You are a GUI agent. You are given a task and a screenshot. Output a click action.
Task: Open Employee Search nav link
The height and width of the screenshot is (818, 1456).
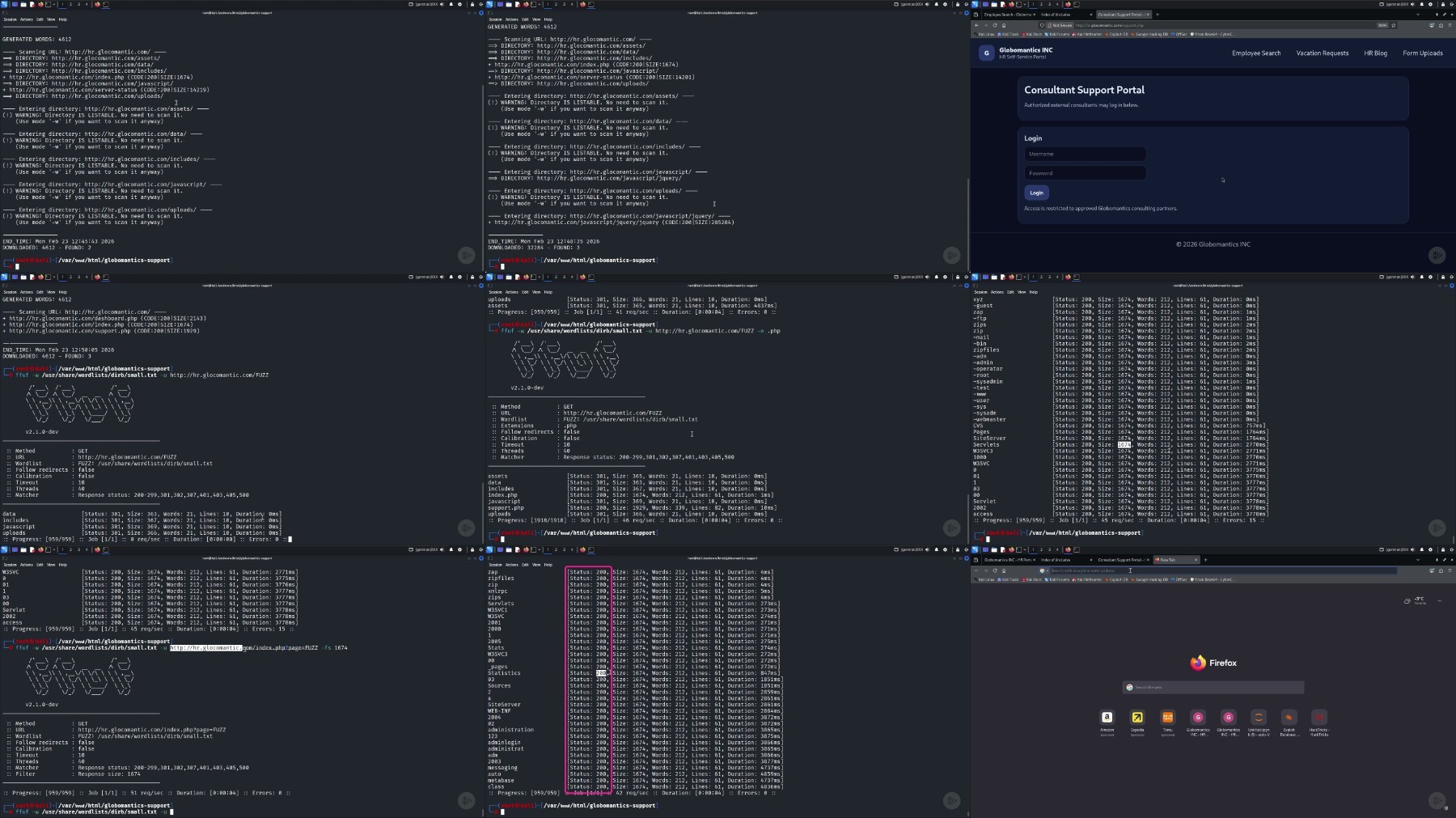pos(1256,53)
